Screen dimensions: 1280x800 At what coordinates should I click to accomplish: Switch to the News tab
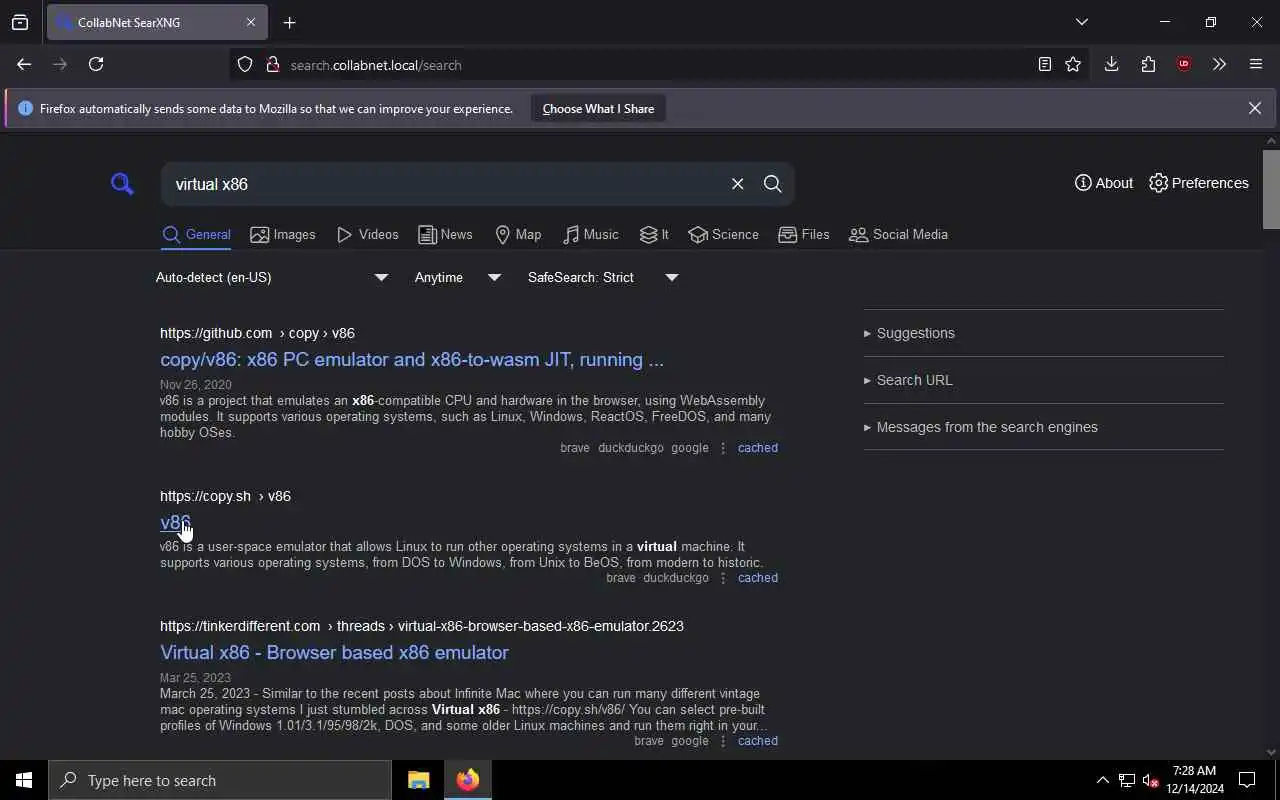445,234
